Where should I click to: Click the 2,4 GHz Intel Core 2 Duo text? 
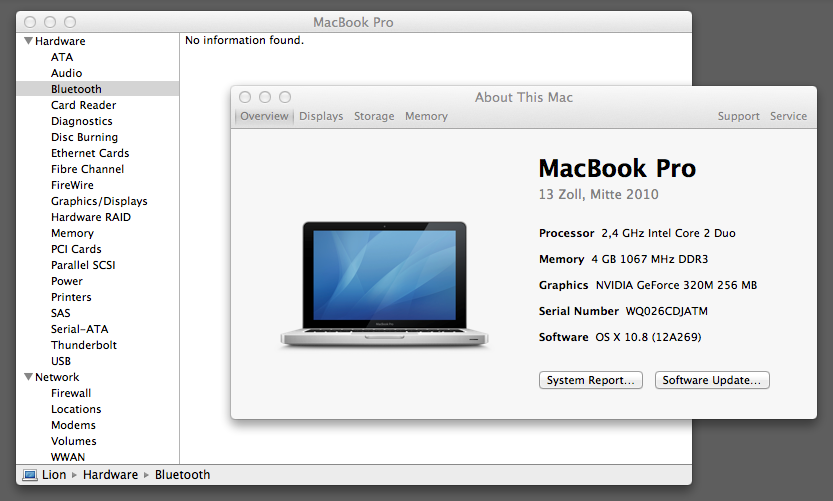(x=668, y=233)
